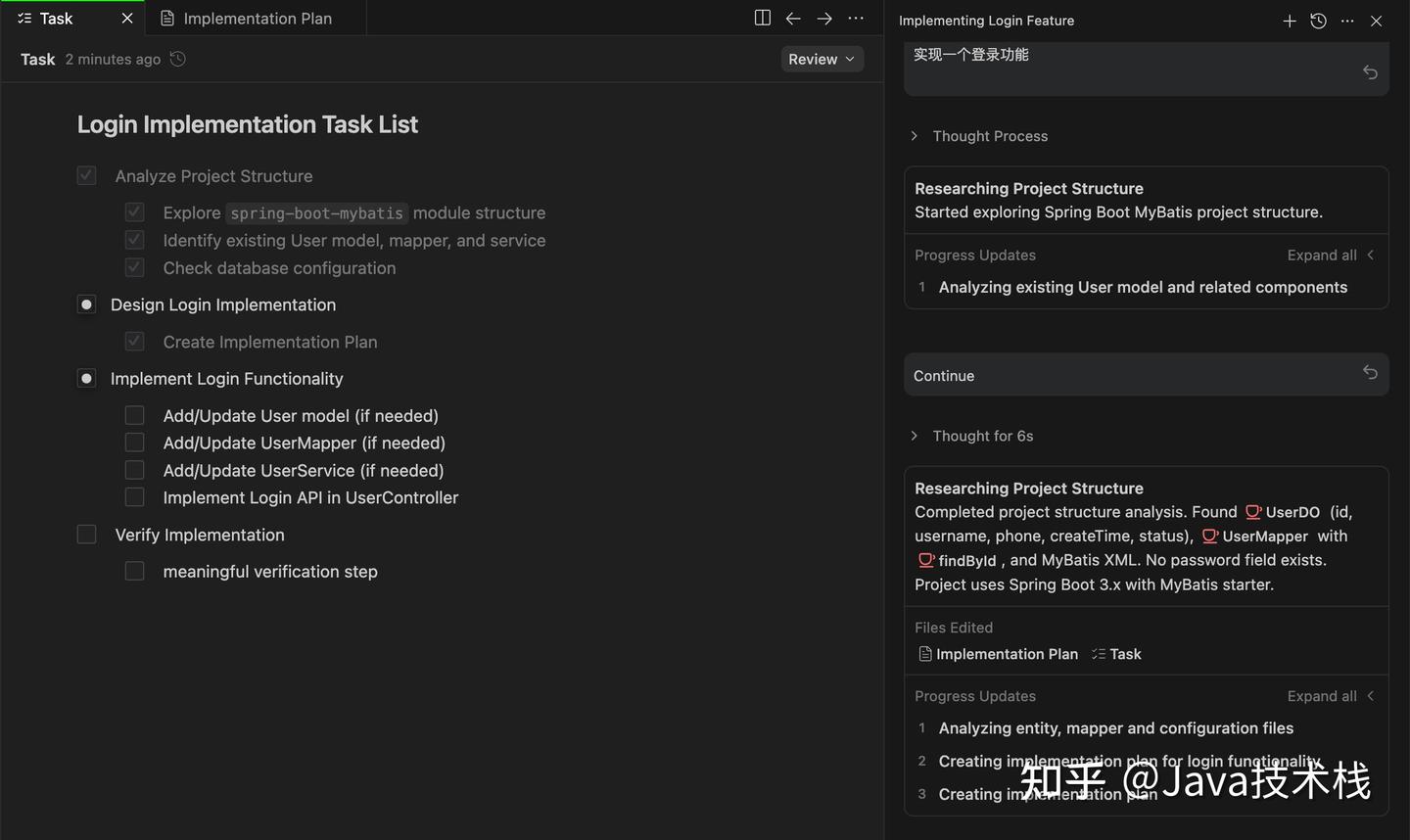Select the Task tab
This screenshot has width=1410, height=840.
coord(56,19)
